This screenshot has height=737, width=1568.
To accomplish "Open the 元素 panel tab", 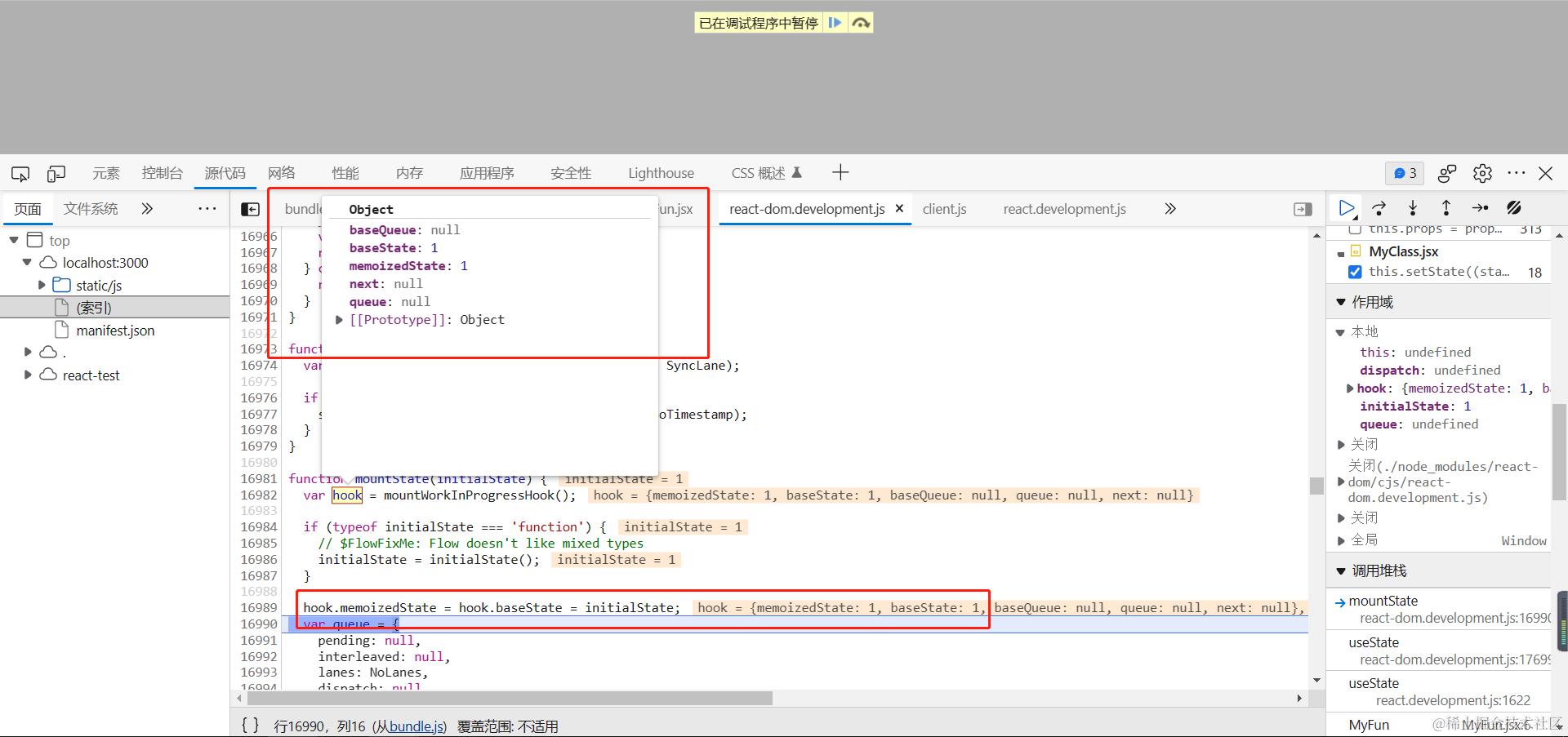I will (105, 173).
